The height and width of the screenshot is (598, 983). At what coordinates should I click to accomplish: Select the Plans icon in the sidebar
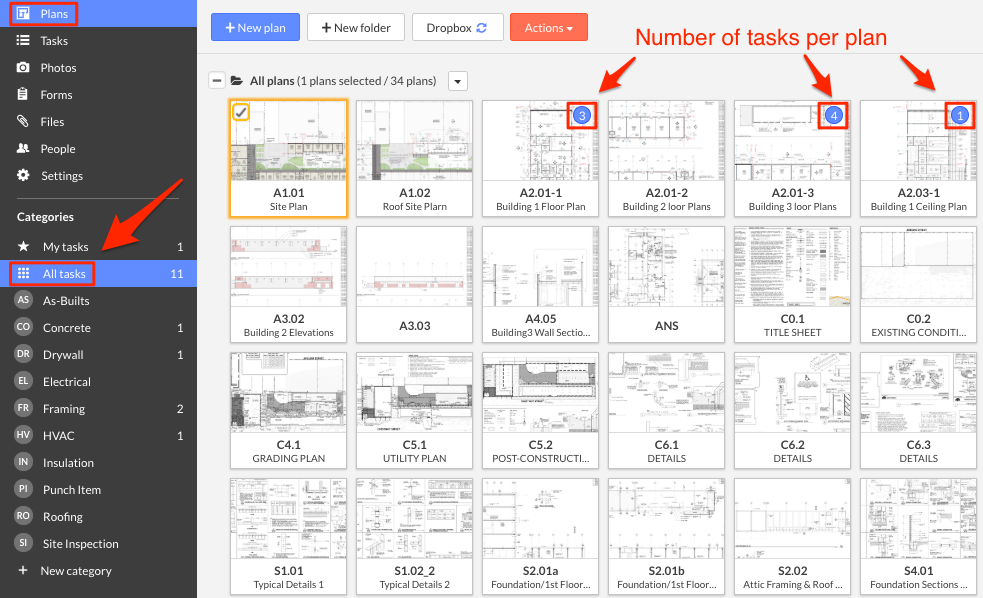(x=22, y=14)
